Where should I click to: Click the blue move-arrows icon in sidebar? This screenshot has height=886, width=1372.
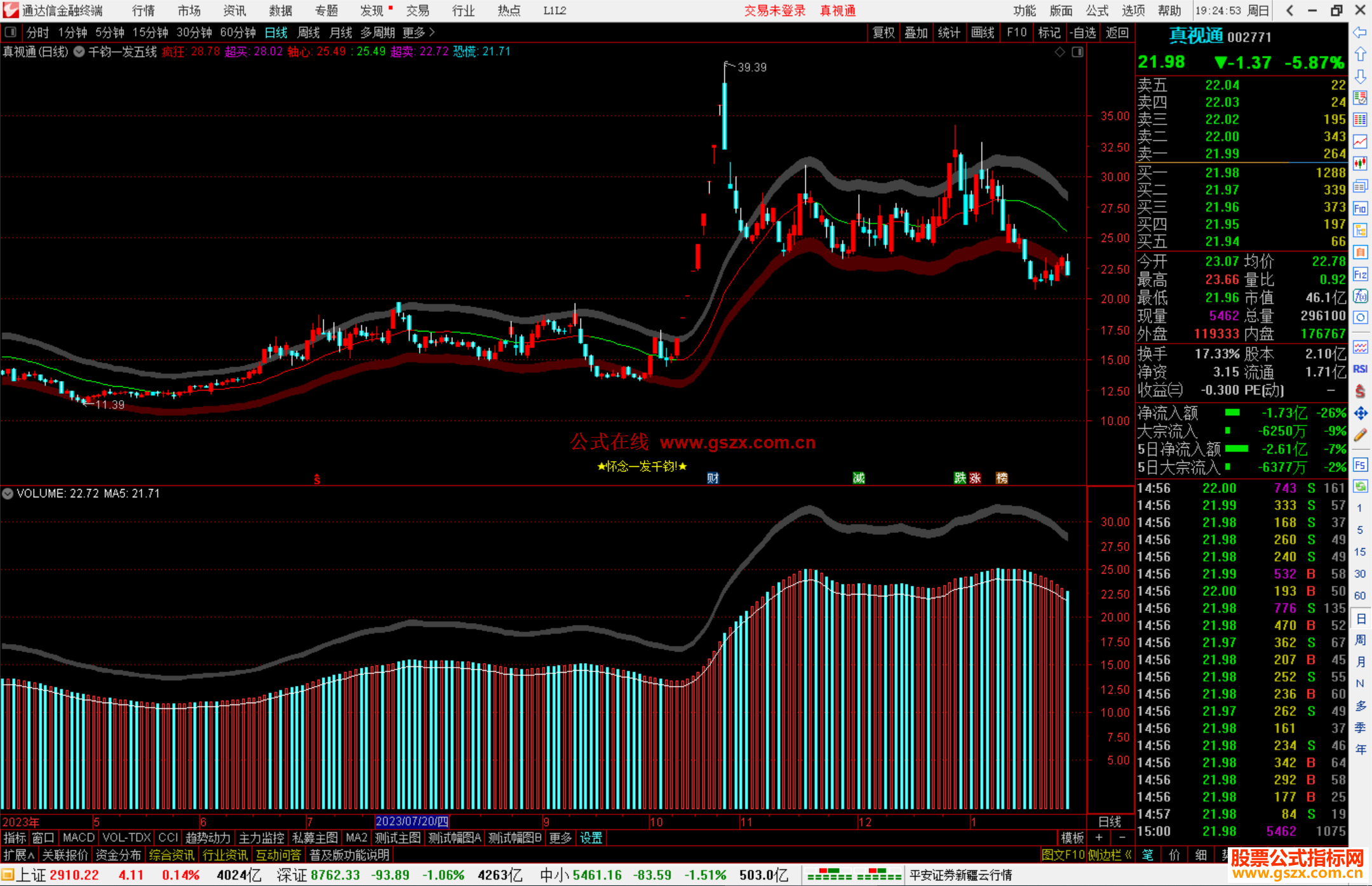pyautogui.click(x=1360, y=413)
